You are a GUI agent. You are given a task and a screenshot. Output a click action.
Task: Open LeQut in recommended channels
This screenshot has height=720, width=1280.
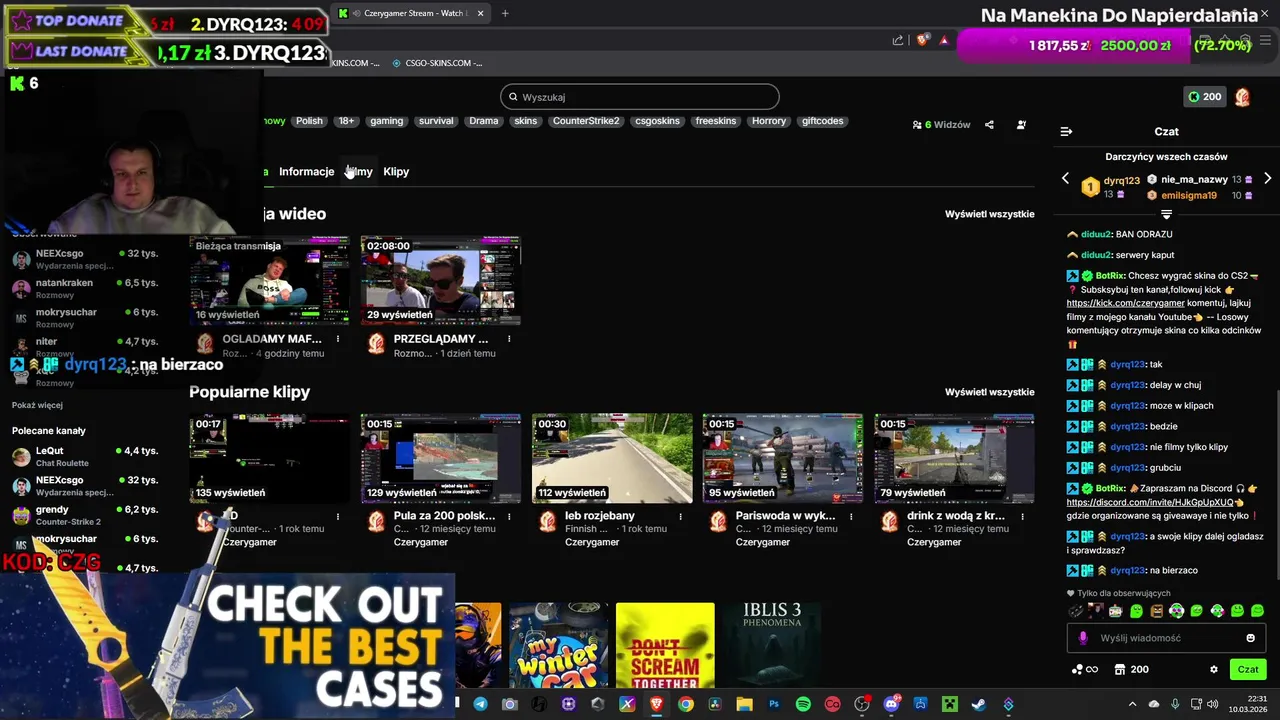point(85,456)
